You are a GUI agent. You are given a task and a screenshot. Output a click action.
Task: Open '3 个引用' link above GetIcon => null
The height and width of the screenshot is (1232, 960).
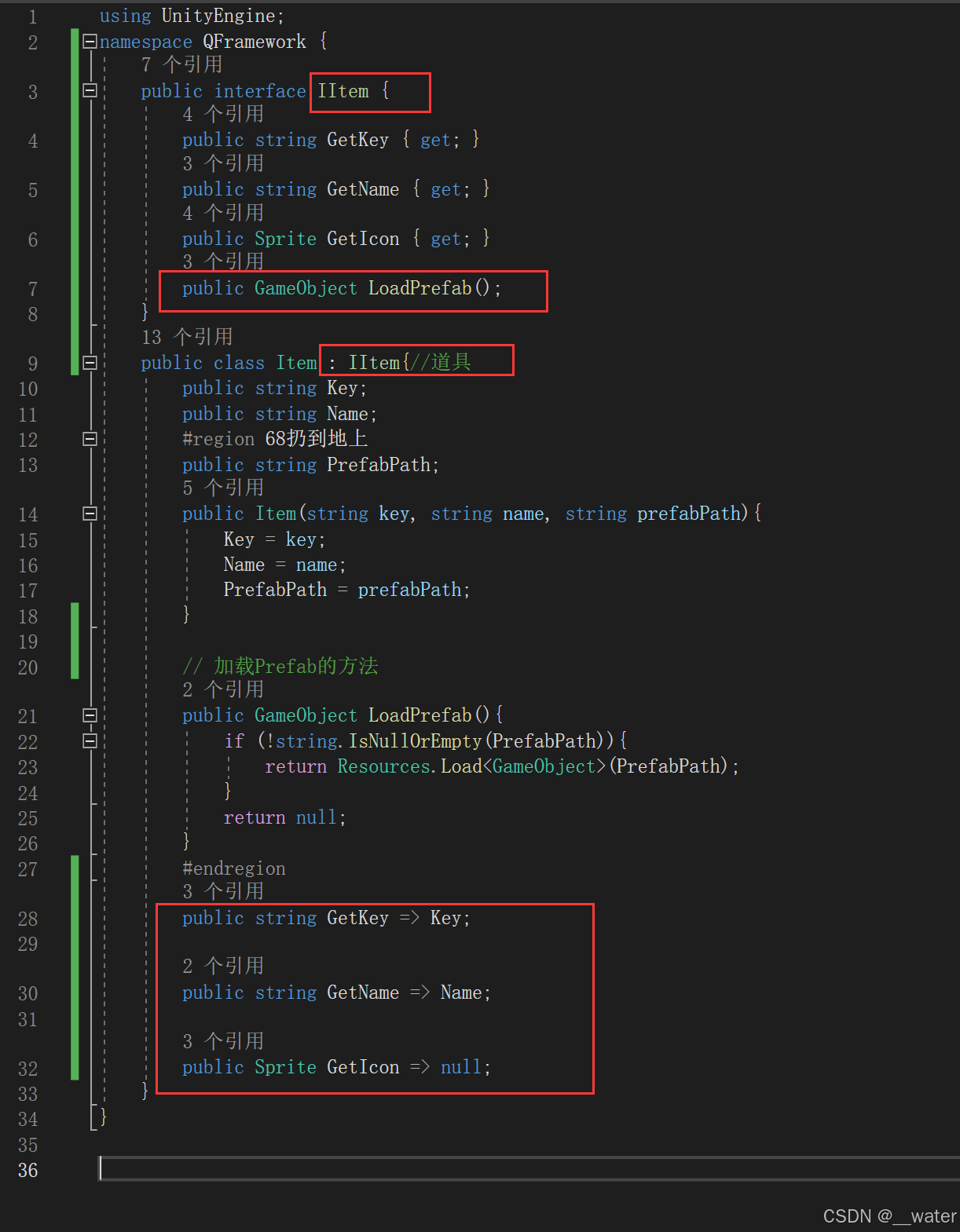coord(223,1041)
